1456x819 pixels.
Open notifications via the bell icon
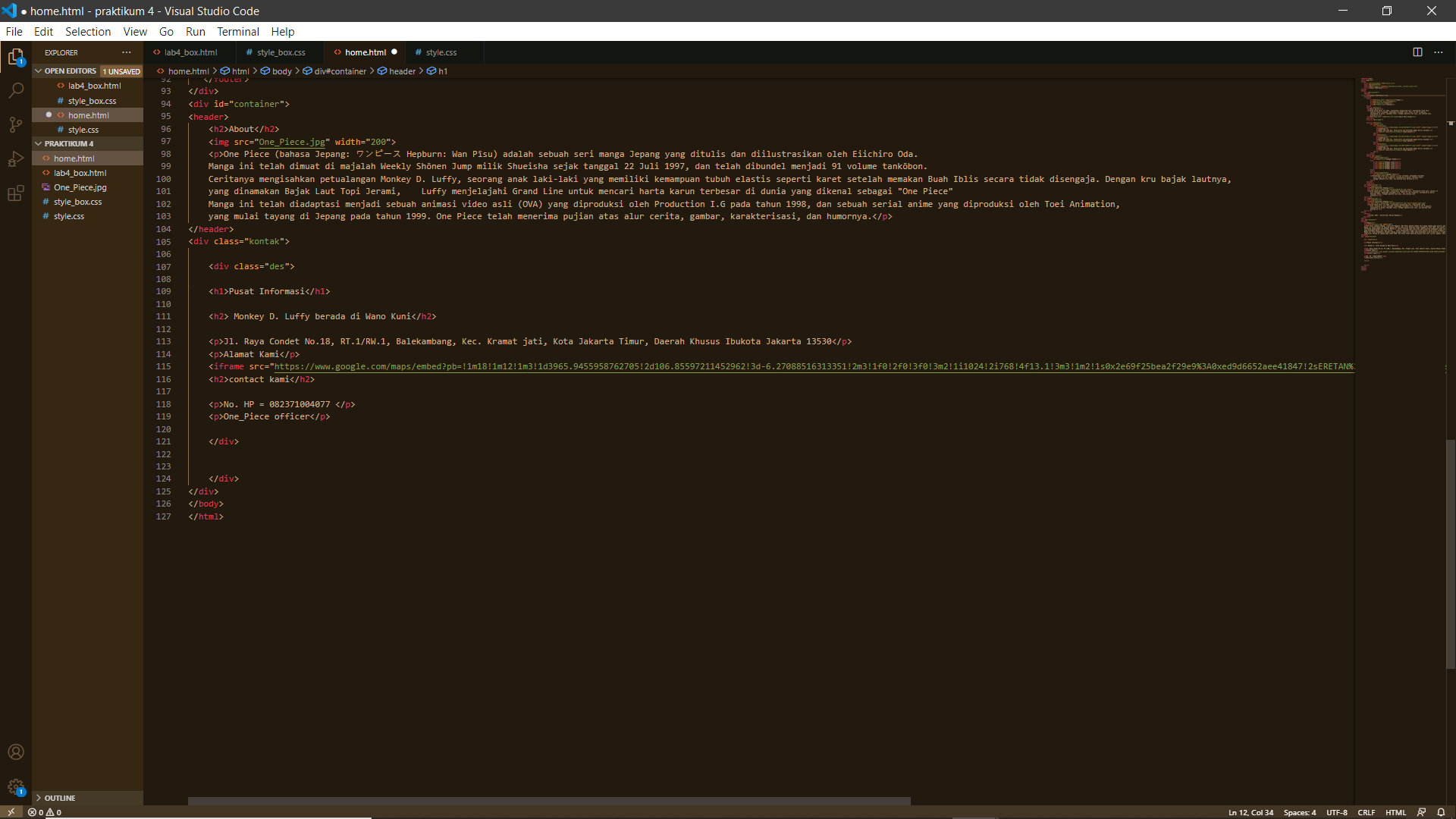click(1439, 812)
